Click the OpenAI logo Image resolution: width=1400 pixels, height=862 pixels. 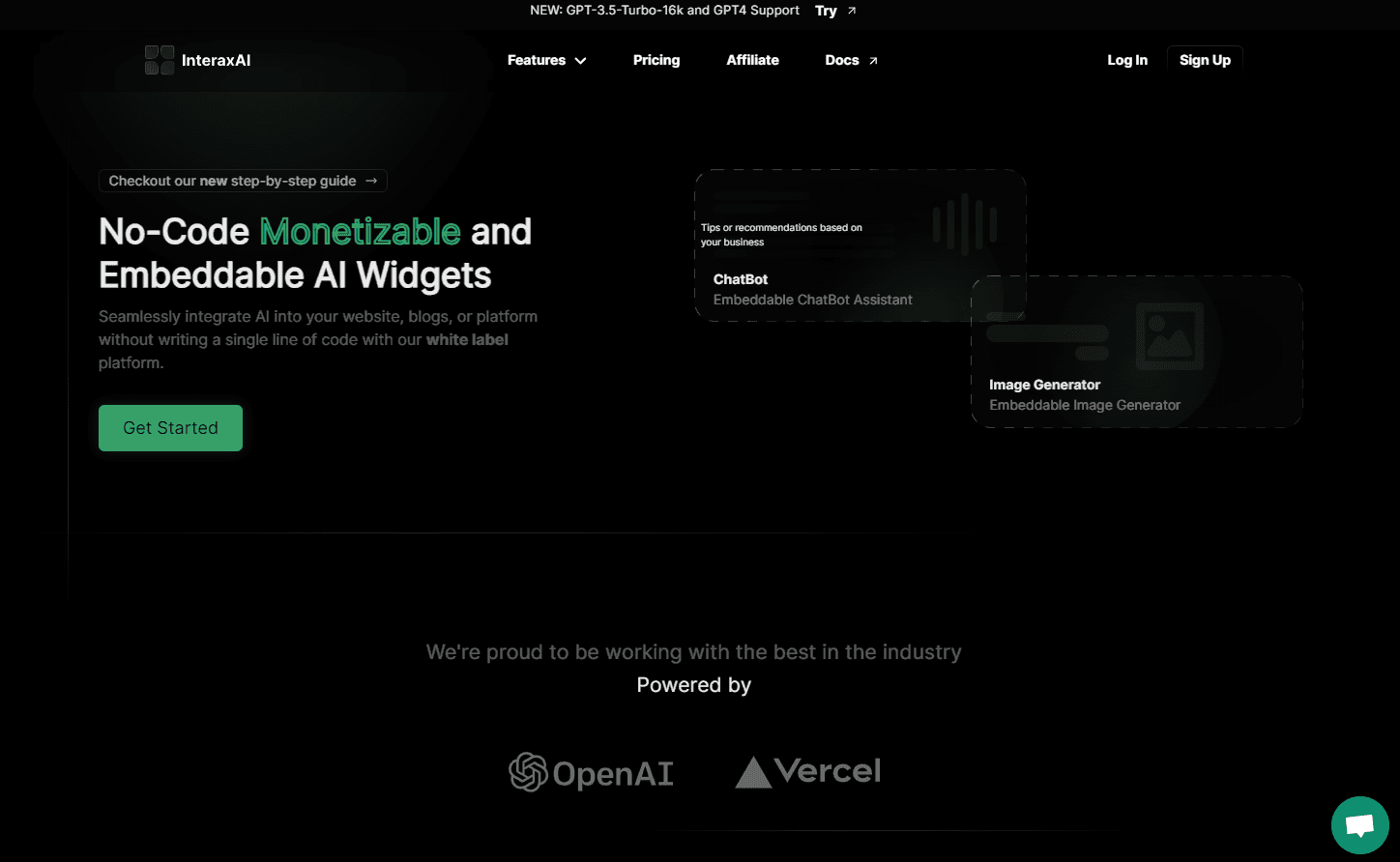pos(591,773)
